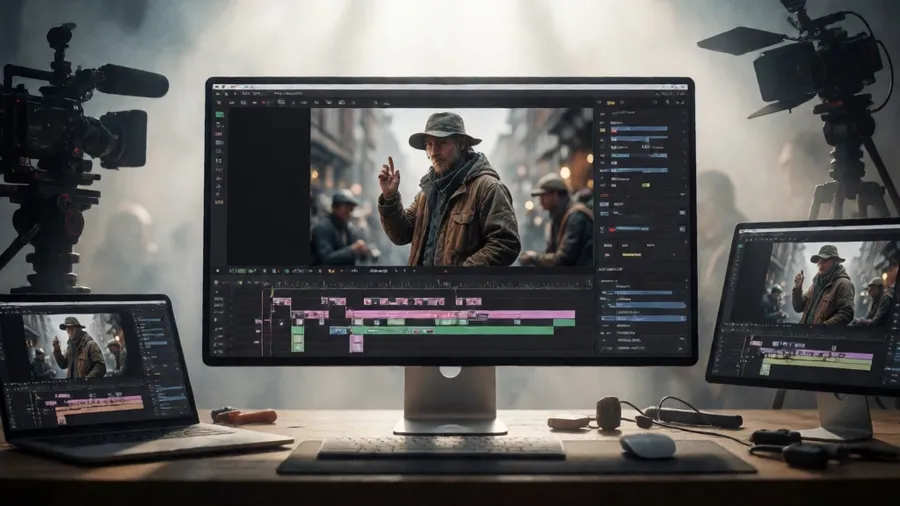The image size is (900, 506).
Task: Select the long green clip on main timeline
Action: click(x=452, y=330)
